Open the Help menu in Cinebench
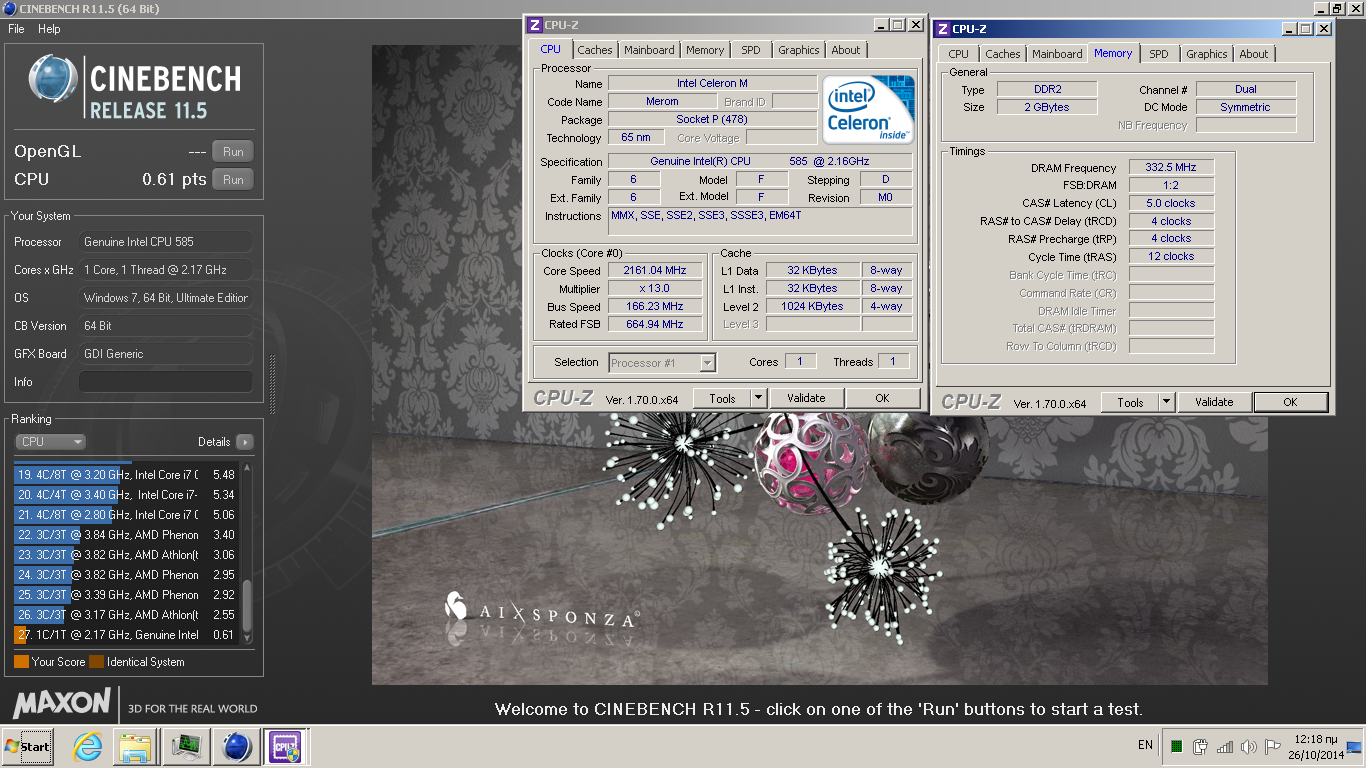 [49, 29]
